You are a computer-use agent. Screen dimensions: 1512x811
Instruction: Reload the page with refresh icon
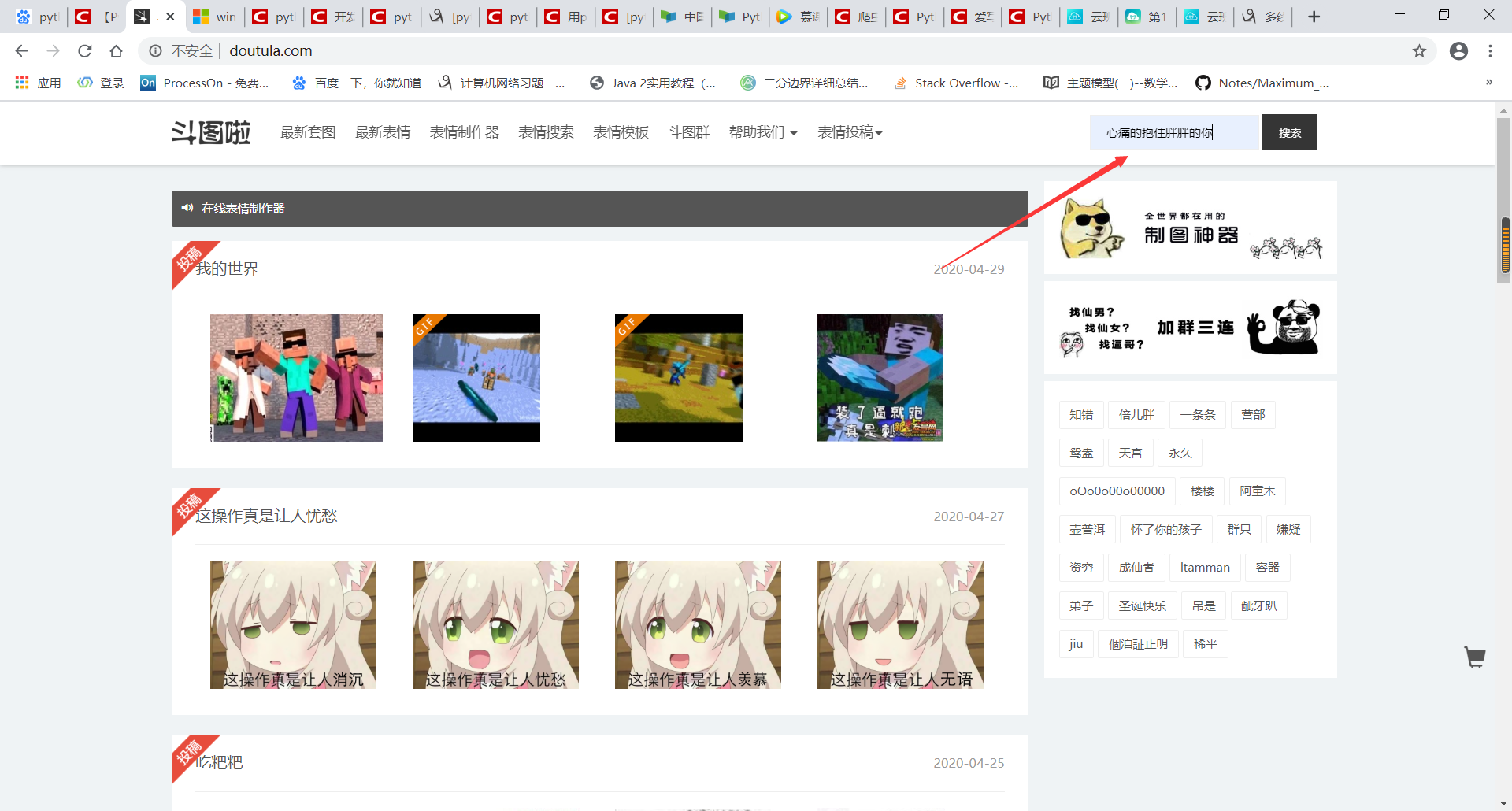pyautogui.click(x=84, y=51)
